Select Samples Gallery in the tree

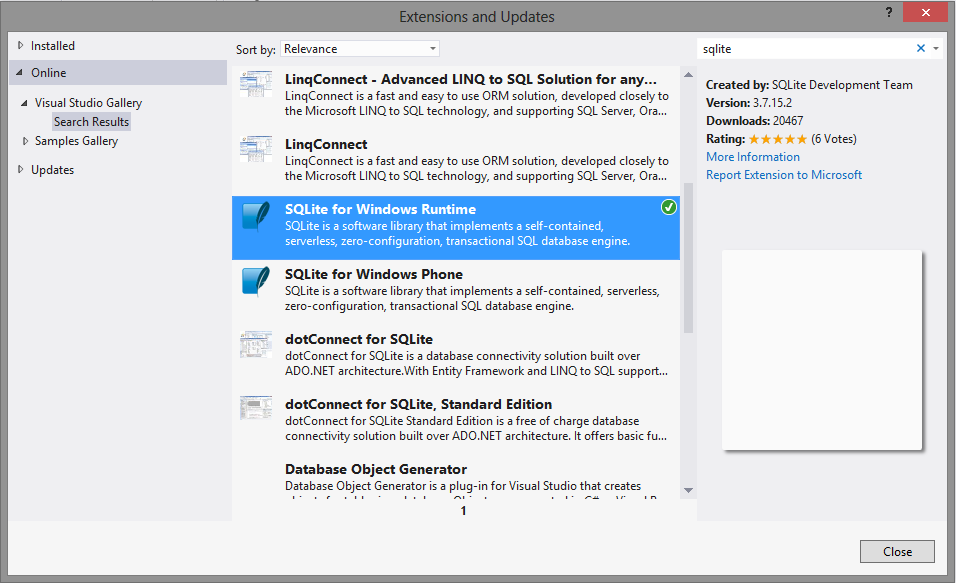pos(76,141)
